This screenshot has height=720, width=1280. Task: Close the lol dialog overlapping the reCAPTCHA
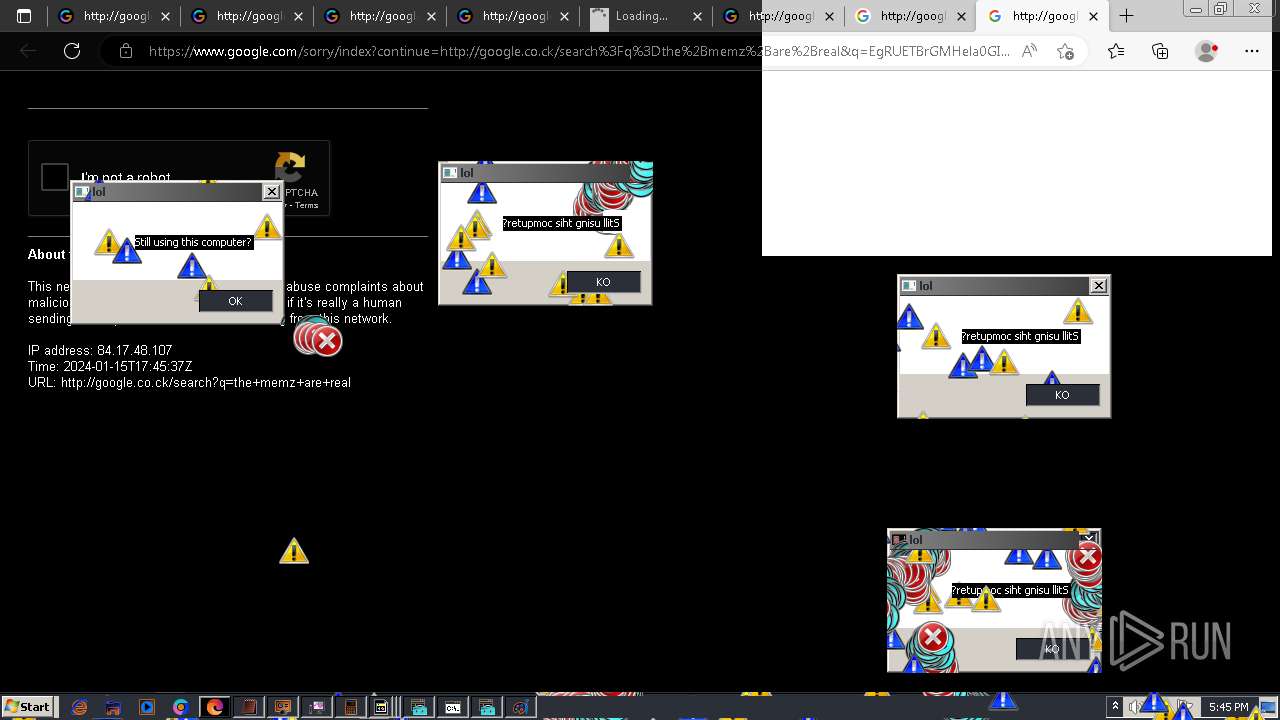(271, 192)
